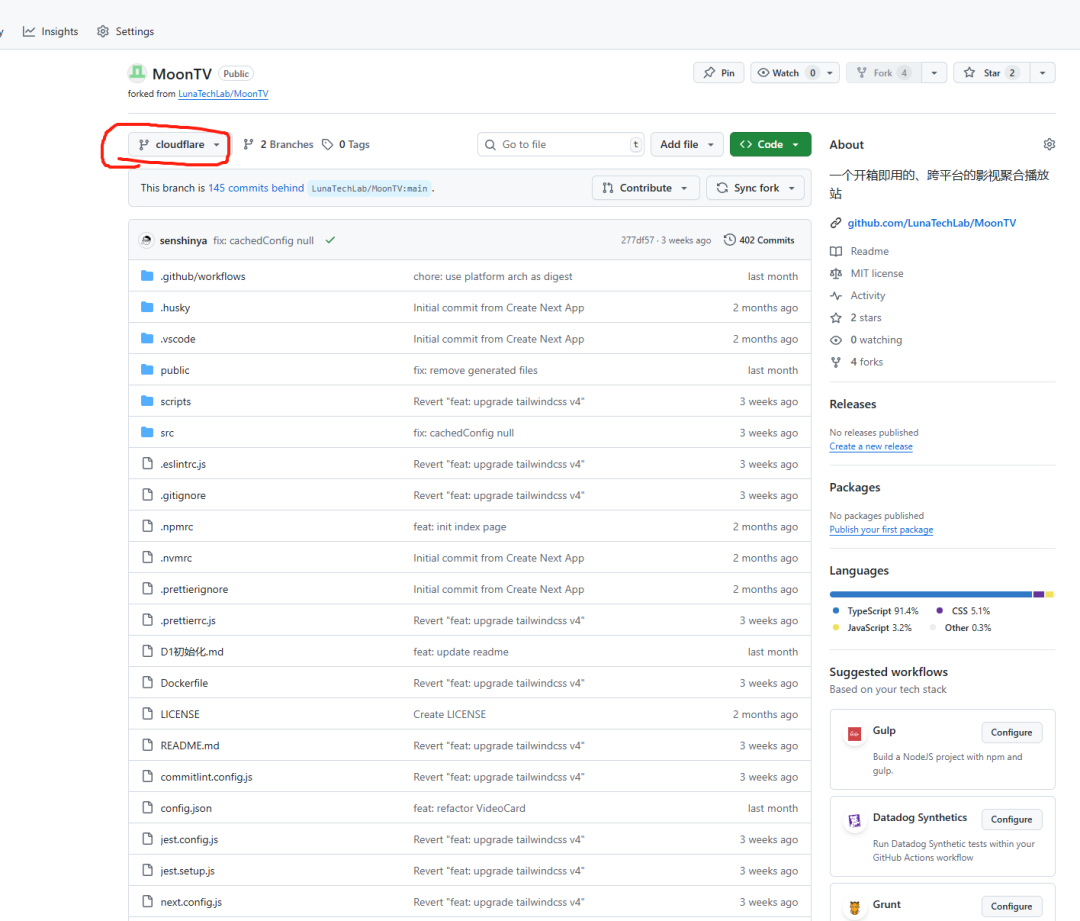Open the cloudflare branch selector dropdown
Image resolution: width=1080 pixels, height=921 pixels.
179,145
